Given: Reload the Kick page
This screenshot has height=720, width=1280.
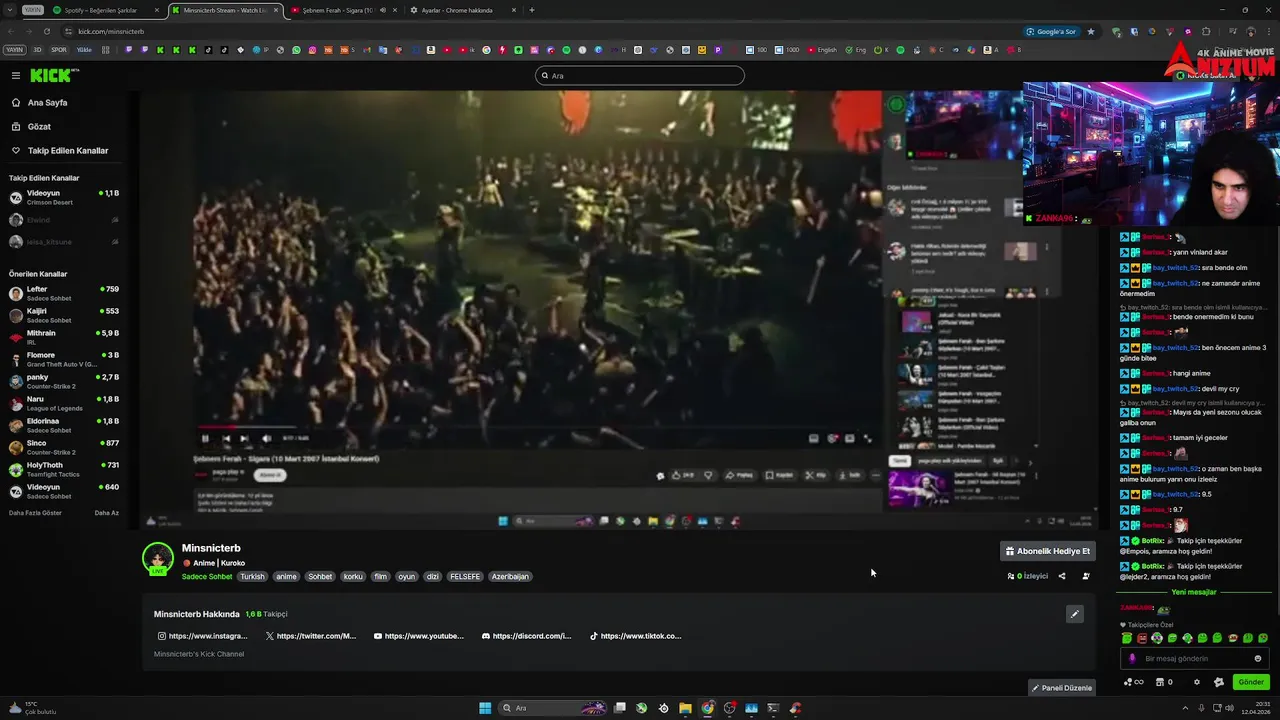Looking at the screenshot, I should (45, 31).
